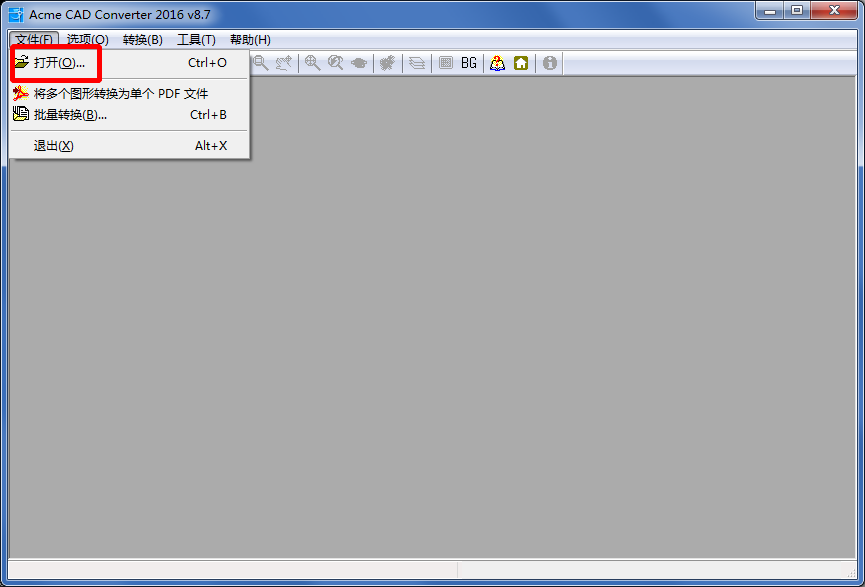Click the zoom previous magnifier icon

pyautogui.click(x=335, y=63)
